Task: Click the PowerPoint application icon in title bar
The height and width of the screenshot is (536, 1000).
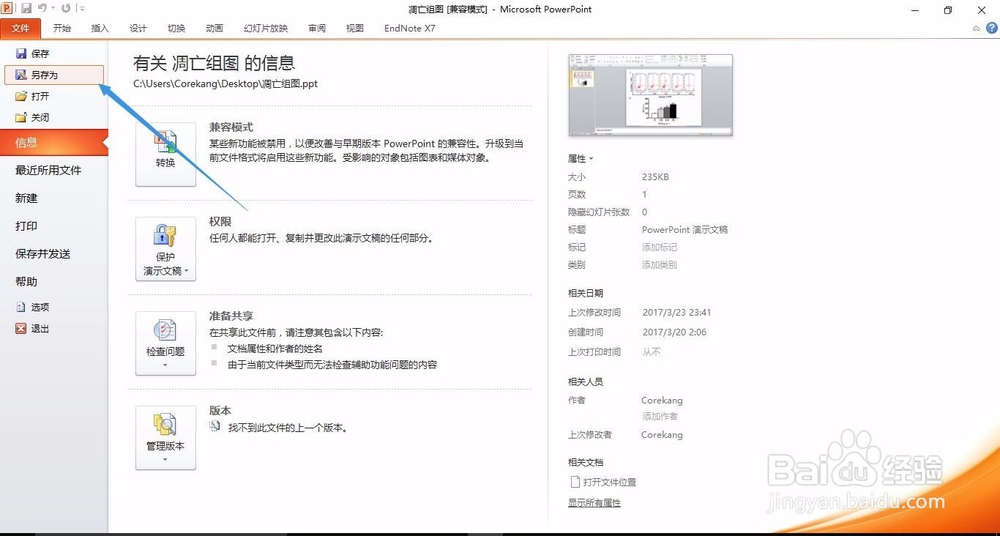Action: point(8,8)
